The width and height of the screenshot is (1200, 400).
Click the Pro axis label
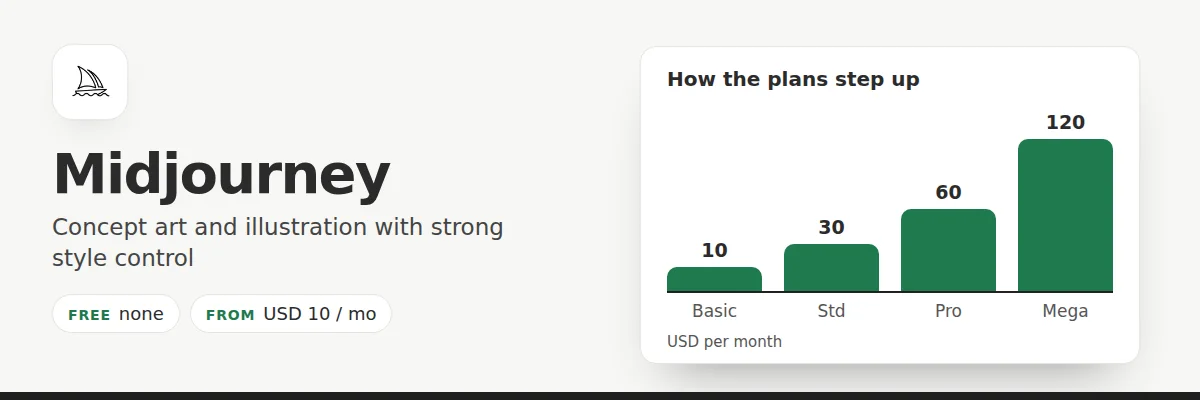click(x=948, y=311)
